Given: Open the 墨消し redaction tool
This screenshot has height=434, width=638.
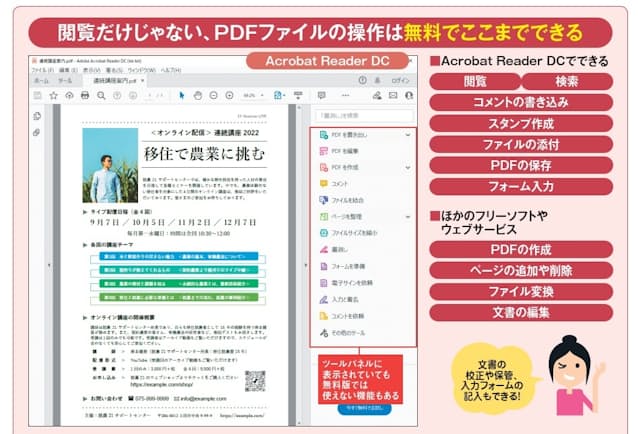Looking at the screenshot, I should 334,250.
